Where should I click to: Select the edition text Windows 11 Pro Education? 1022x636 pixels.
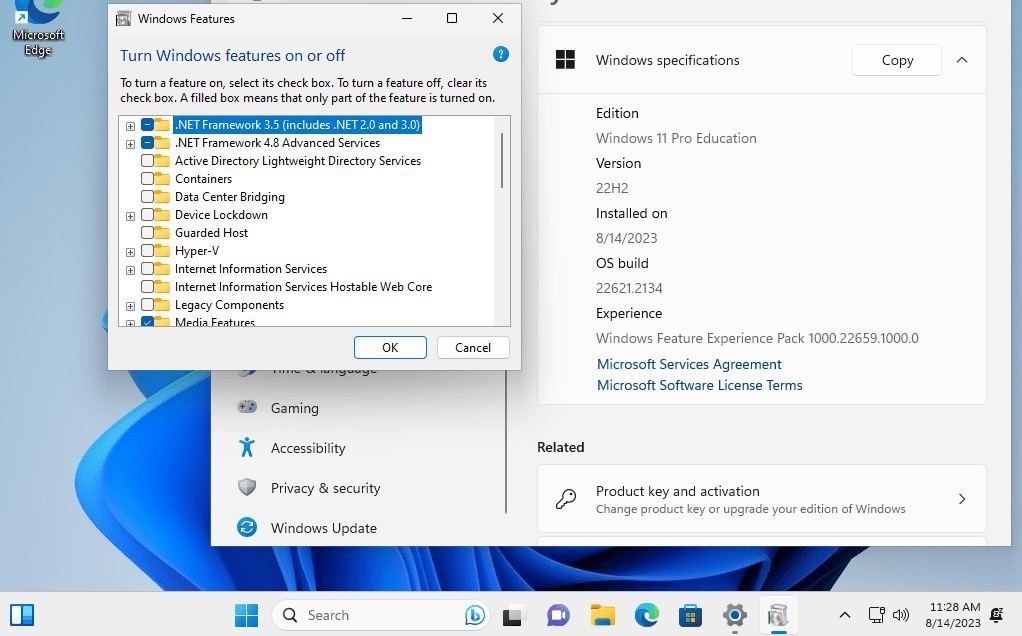click(676, 138)
